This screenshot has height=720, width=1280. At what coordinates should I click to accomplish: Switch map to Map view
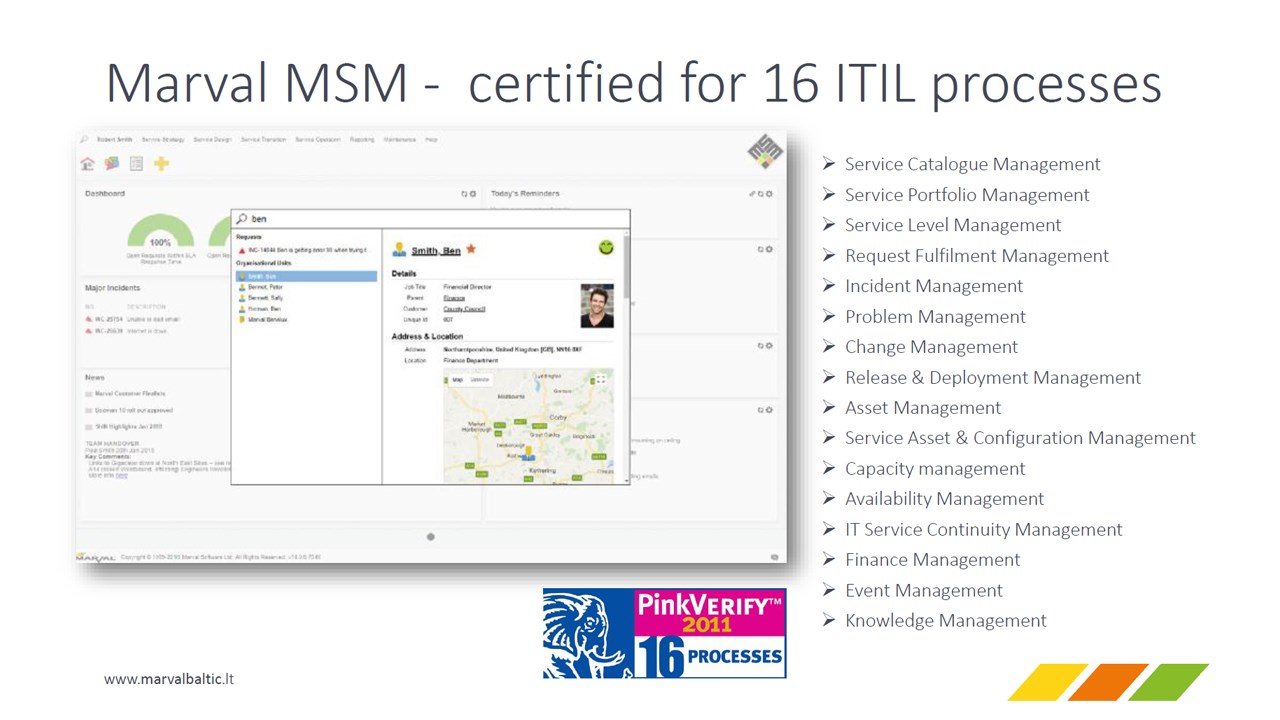(457, 380)
